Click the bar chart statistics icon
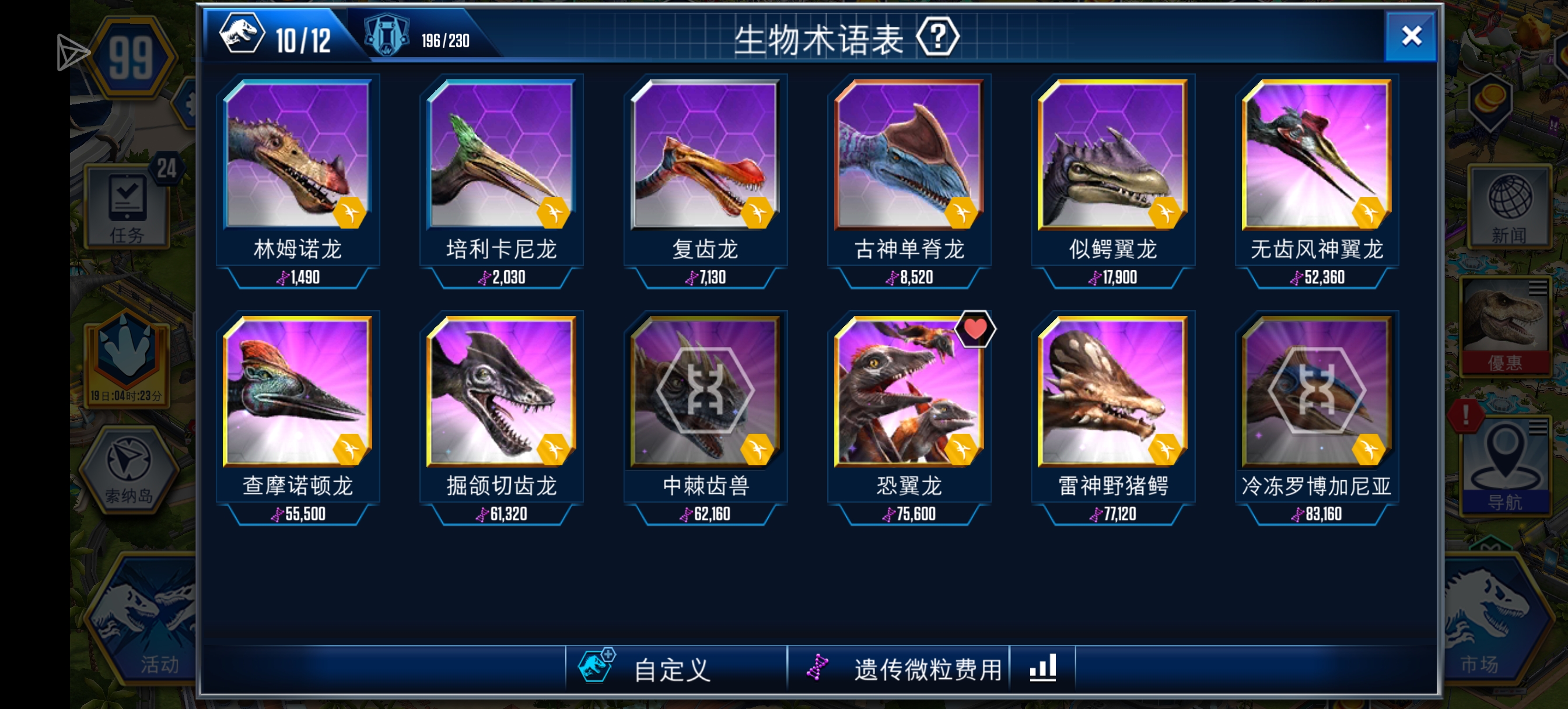This screenshot has height=709, width=1568. (1042, 668)
